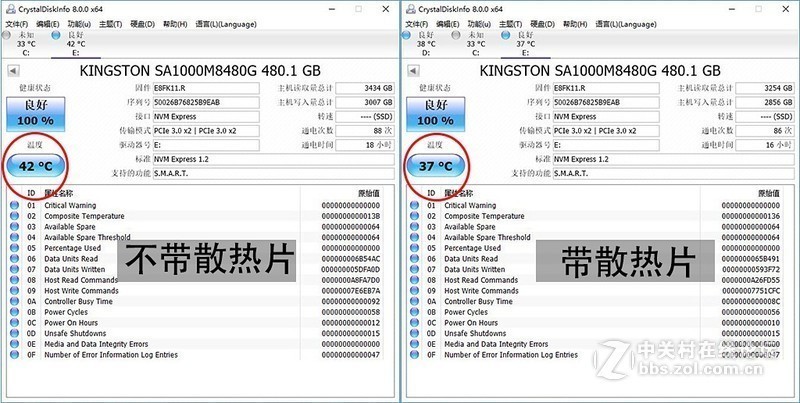The image size is (800, 403).
Task: Click status icon for Available Spare, left window
Action: pyautogui.click(x=14, y=226)
